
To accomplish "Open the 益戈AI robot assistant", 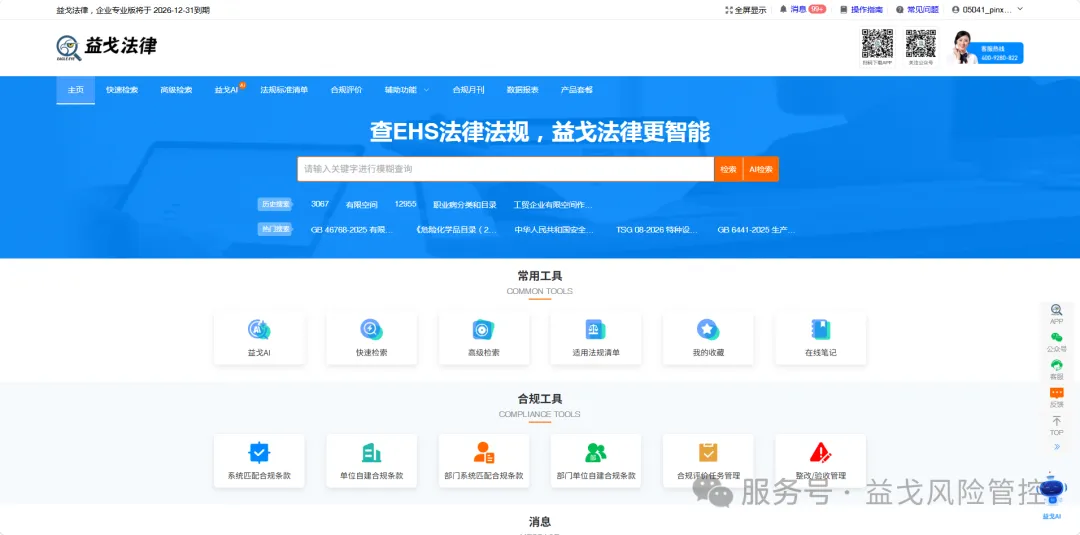I will click(1050, 491).
